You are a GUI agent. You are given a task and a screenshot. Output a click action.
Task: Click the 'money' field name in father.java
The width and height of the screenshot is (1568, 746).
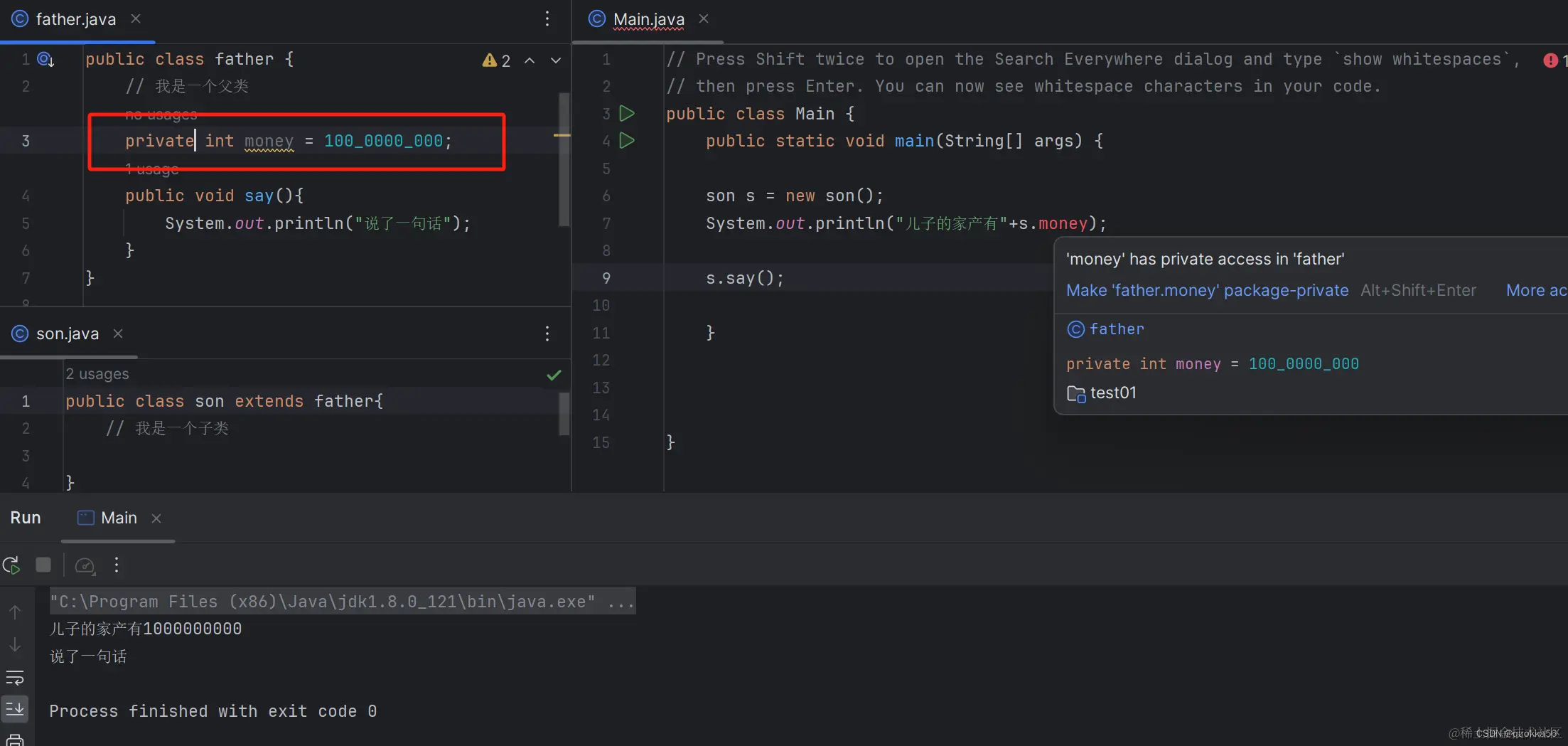point(269,141)
